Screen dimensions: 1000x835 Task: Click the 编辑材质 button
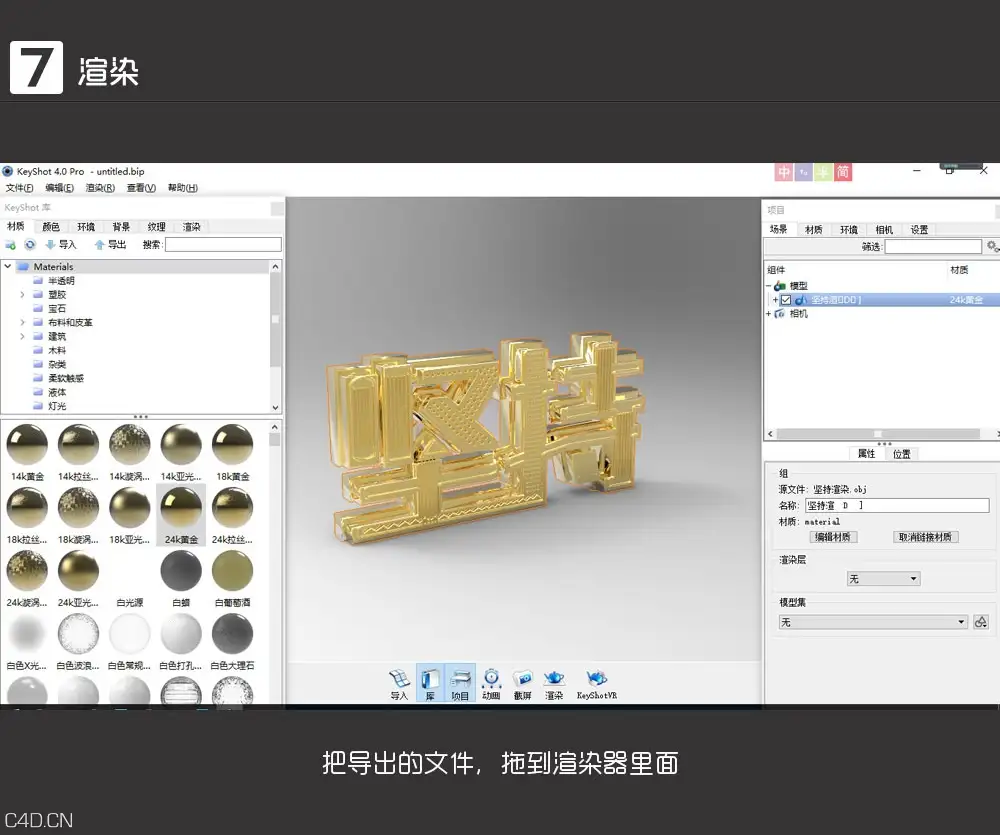coord(833,537)
